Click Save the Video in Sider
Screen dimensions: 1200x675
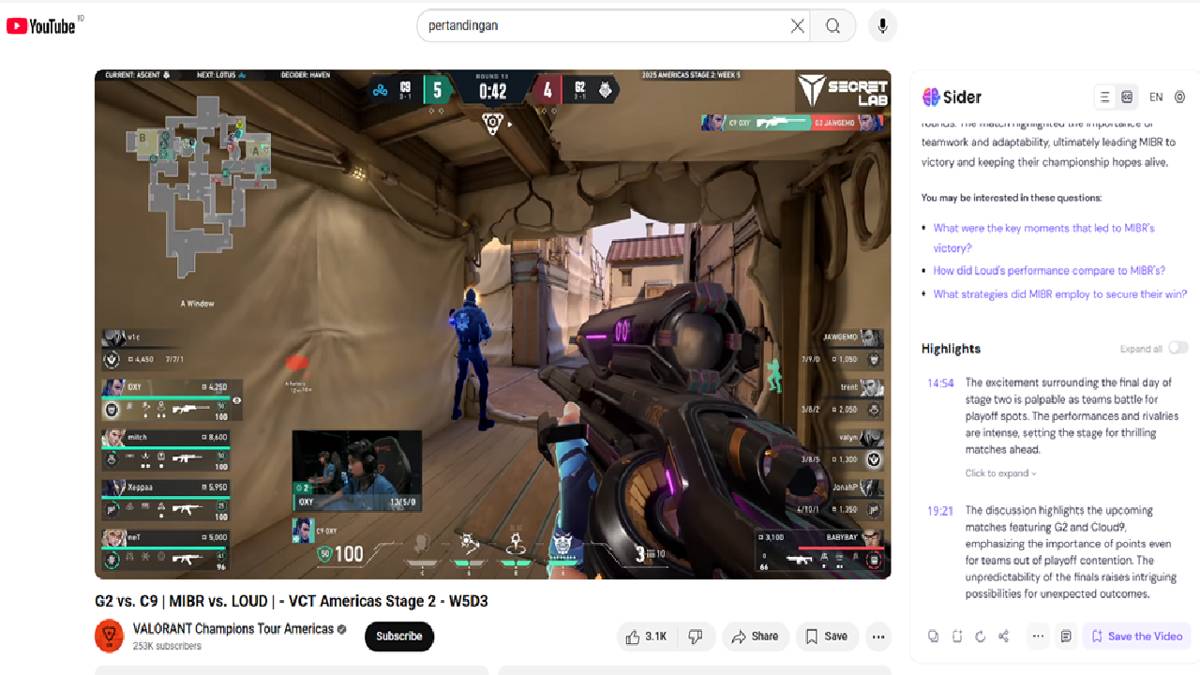coord(1137,636)
